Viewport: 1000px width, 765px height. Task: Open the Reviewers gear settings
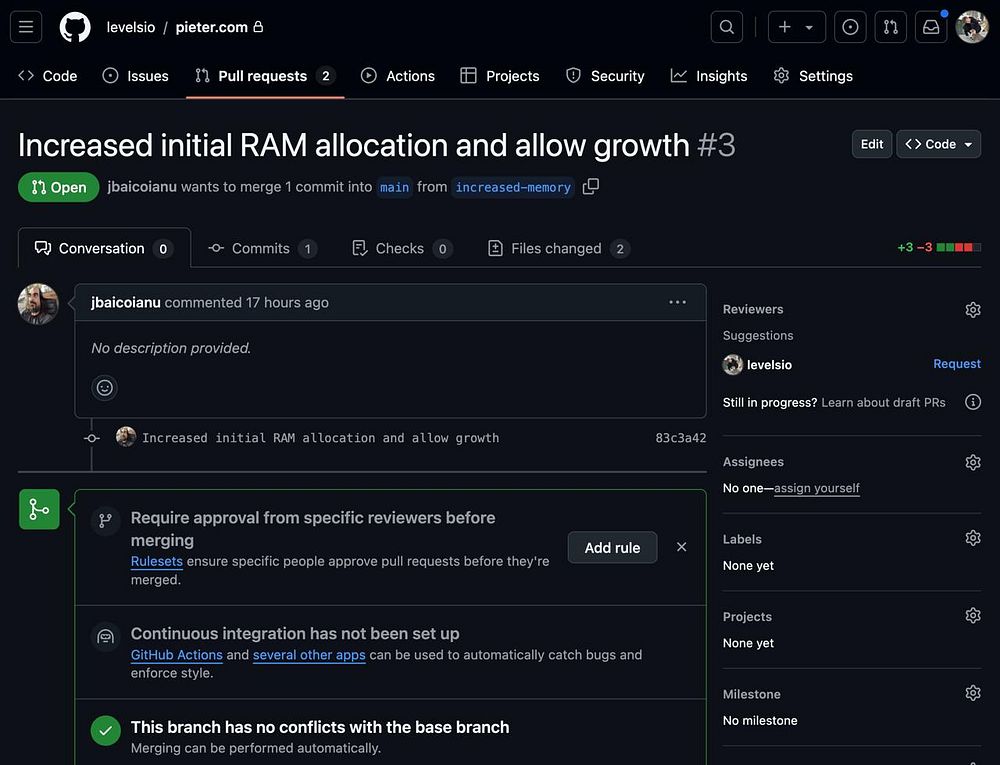pyautogui.click(x=973, y=310)
